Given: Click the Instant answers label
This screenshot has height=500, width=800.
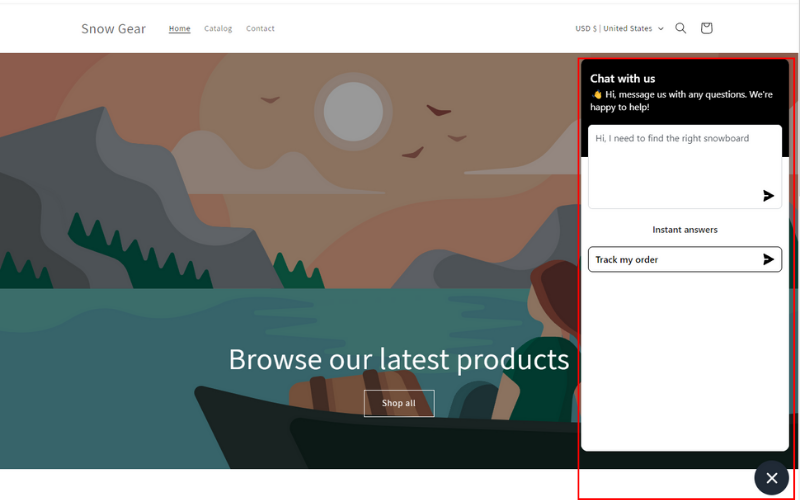Looking at the screenshot, I should coord(685,230).
